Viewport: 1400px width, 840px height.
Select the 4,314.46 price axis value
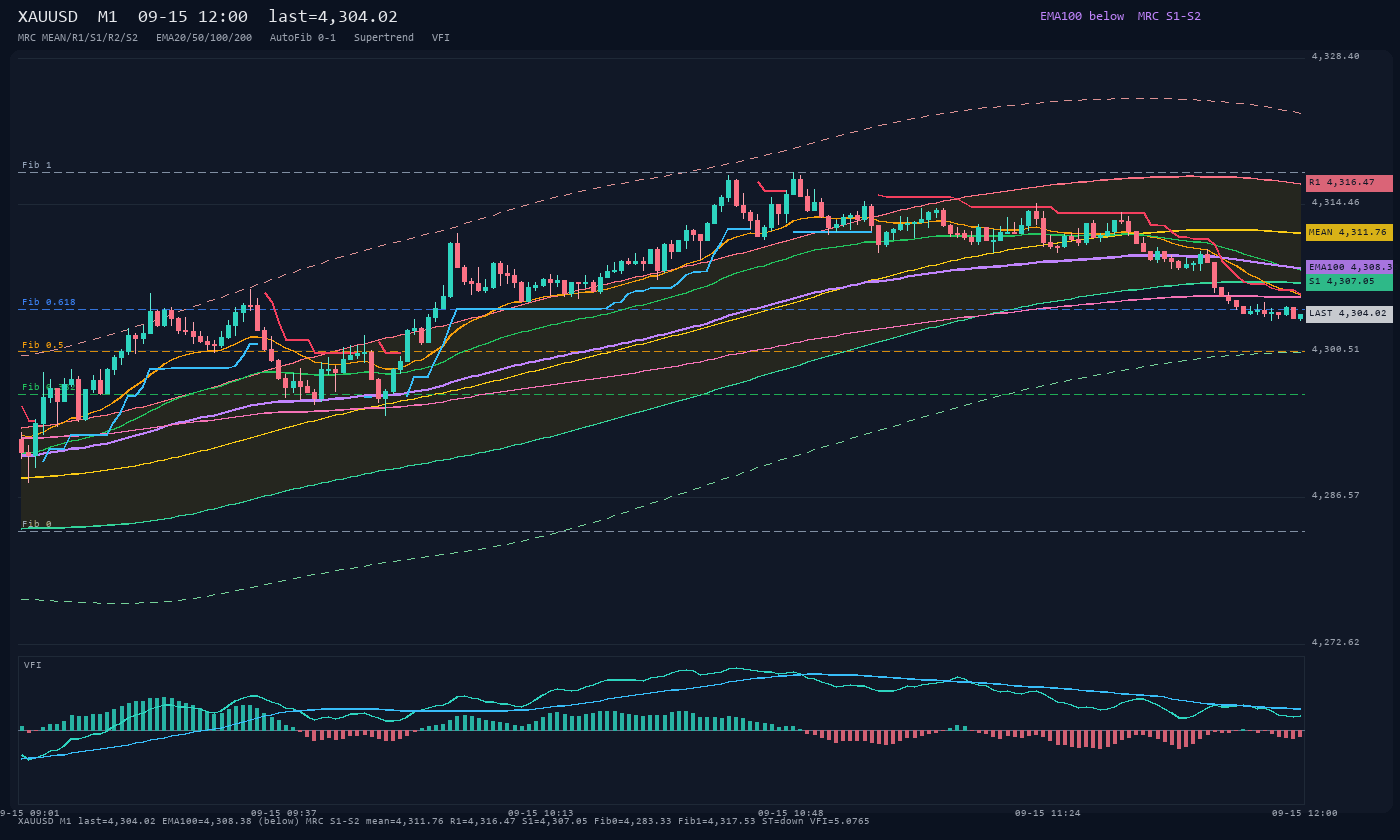(x=1335, y=202)
